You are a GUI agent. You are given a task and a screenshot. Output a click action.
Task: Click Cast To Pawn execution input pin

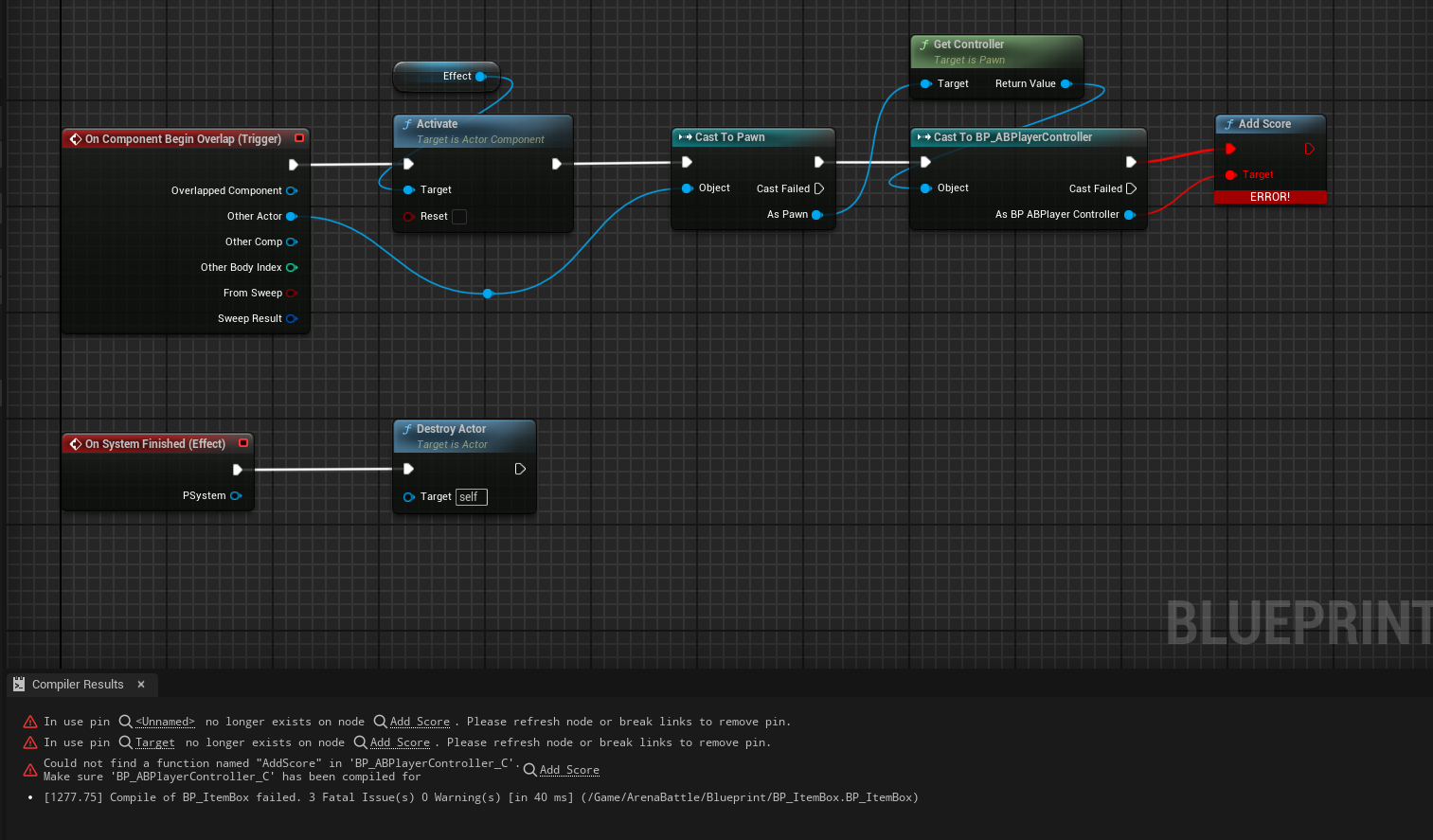pos(687,162)
